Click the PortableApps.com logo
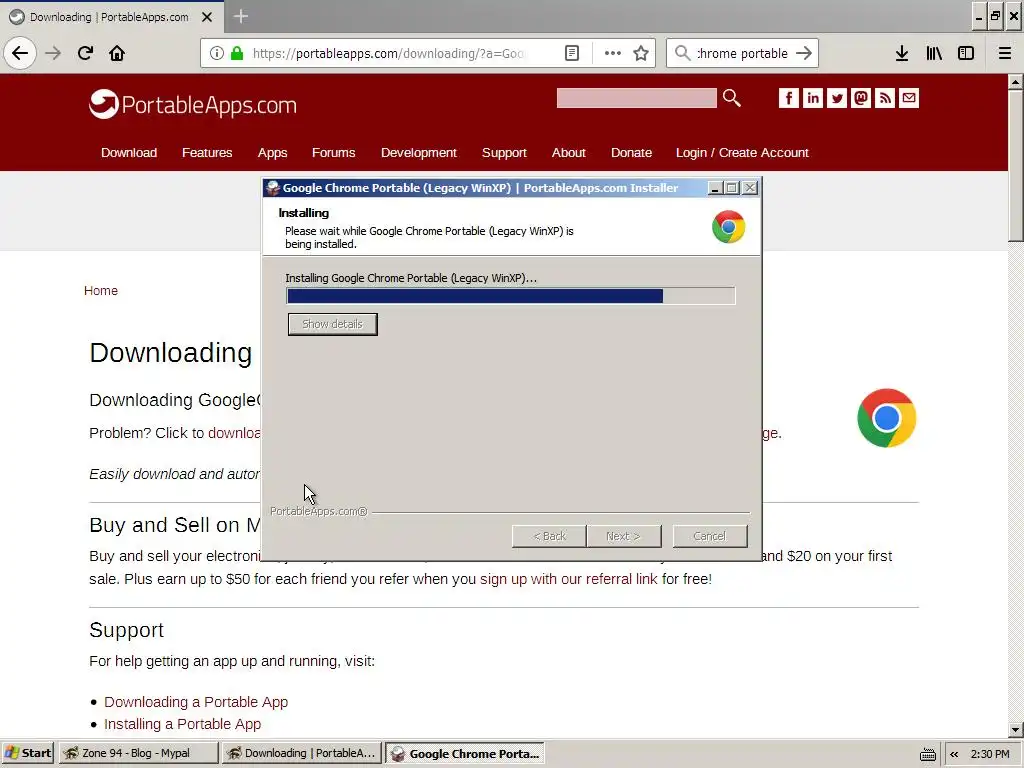 tap(193, 104)
